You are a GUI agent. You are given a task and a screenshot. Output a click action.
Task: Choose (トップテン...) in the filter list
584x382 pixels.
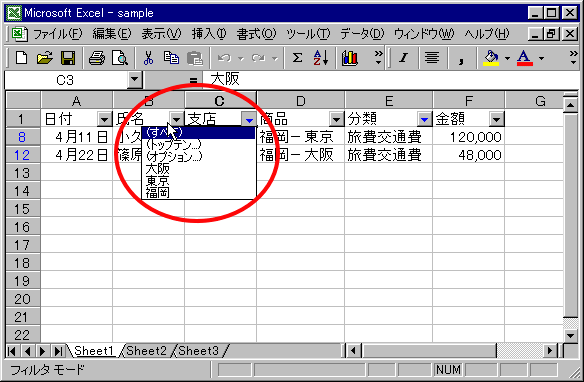[x=199, y=144]
